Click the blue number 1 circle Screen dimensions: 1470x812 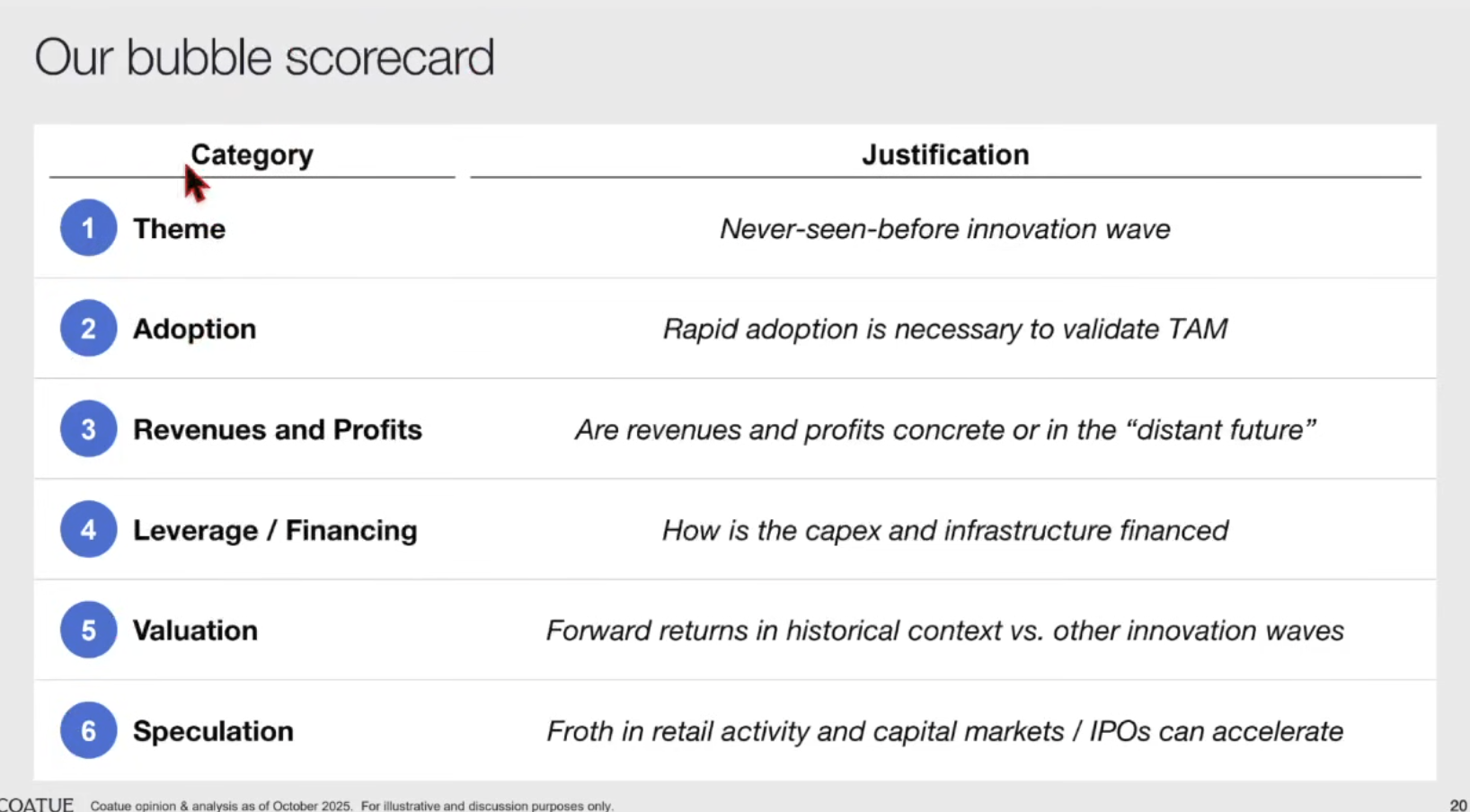pos(88,228)
